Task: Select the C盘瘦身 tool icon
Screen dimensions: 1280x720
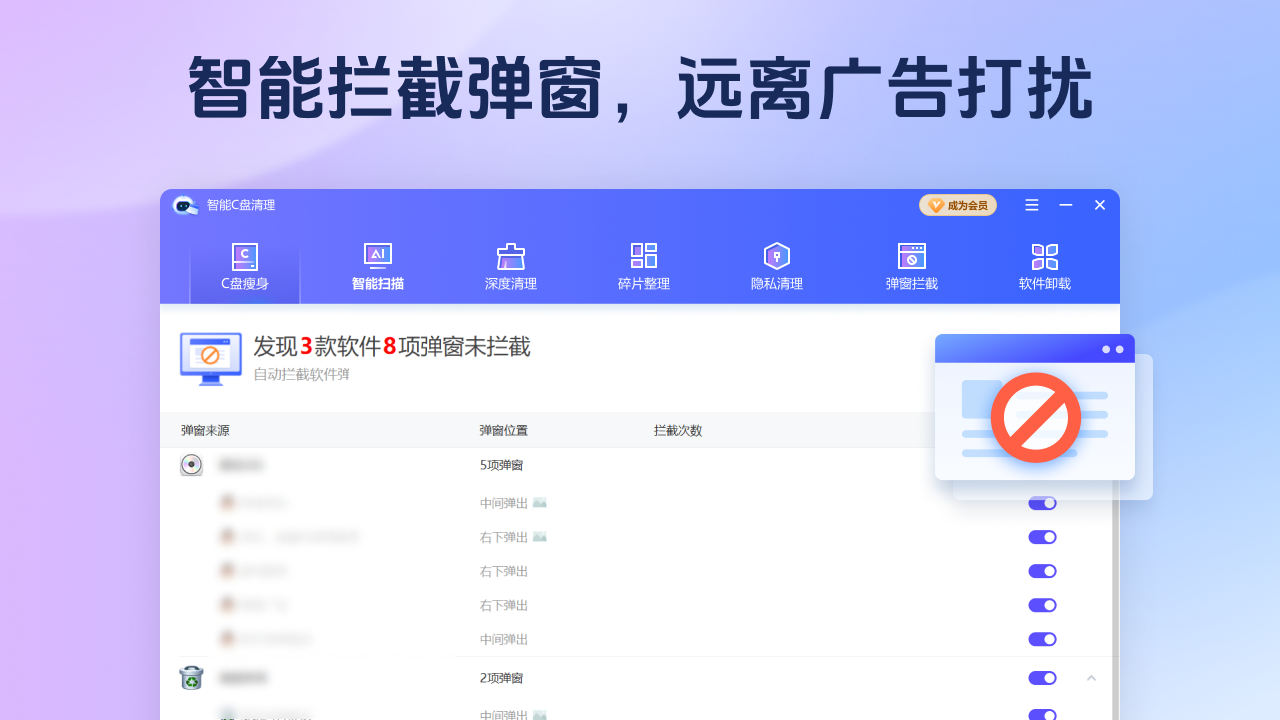Action: click(x=244, y=256)
